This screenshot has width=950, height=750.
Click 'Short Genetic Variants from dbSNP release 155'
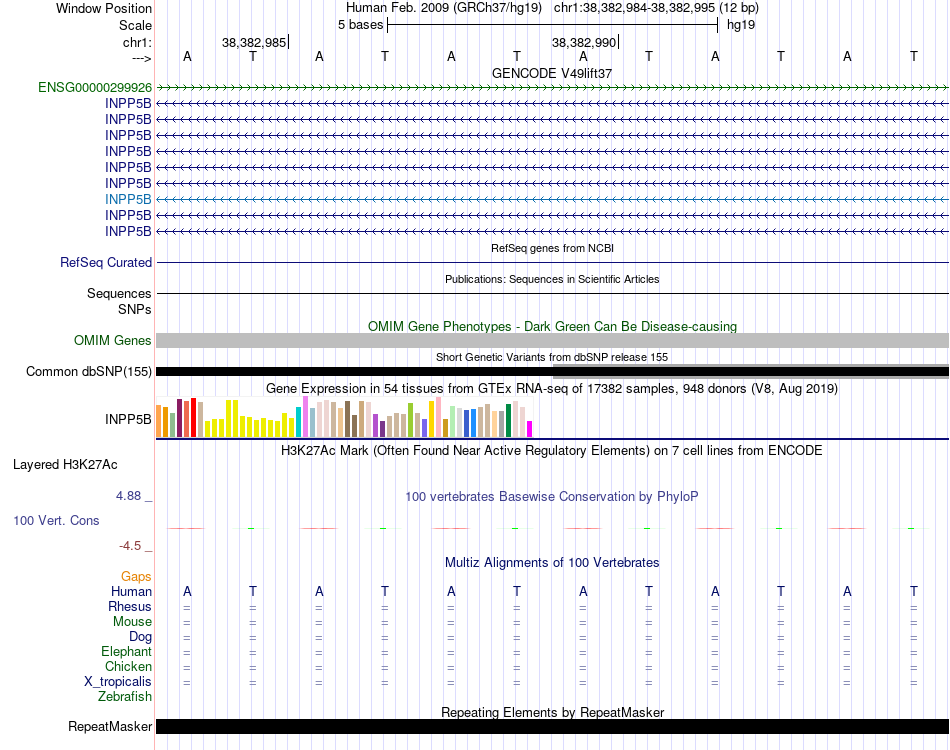[x=552, y=357]
